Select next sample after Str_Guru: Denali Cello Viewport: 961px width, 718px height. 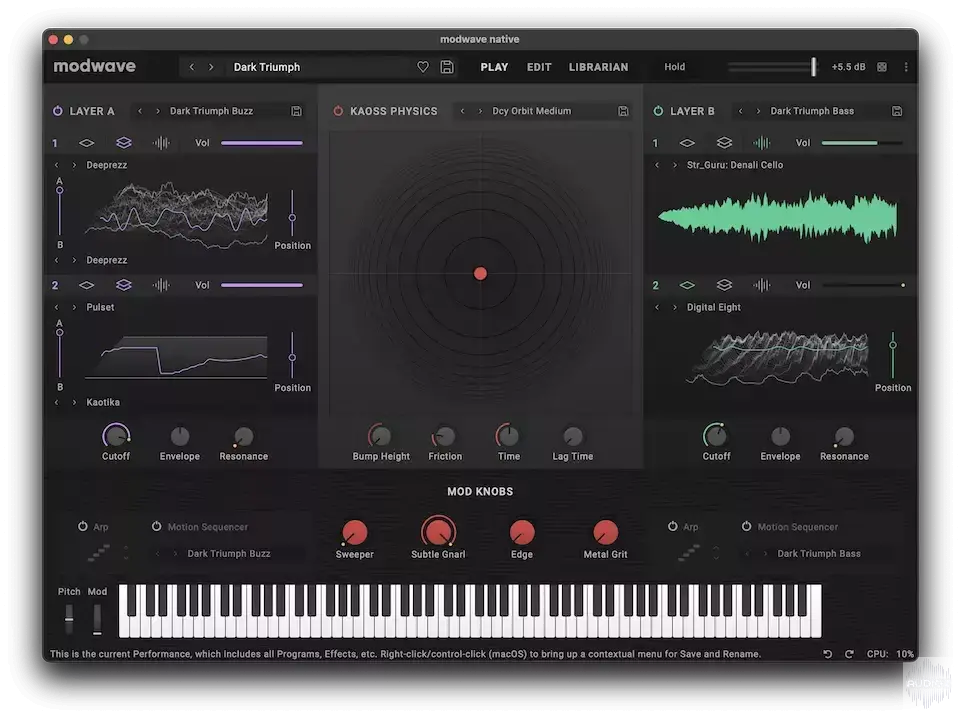point(675,165)
